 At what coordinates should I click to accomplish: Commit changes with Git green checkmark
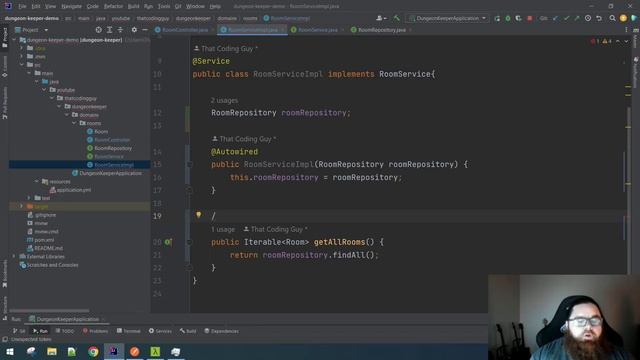pyautogui.click(x=566, y=18)
